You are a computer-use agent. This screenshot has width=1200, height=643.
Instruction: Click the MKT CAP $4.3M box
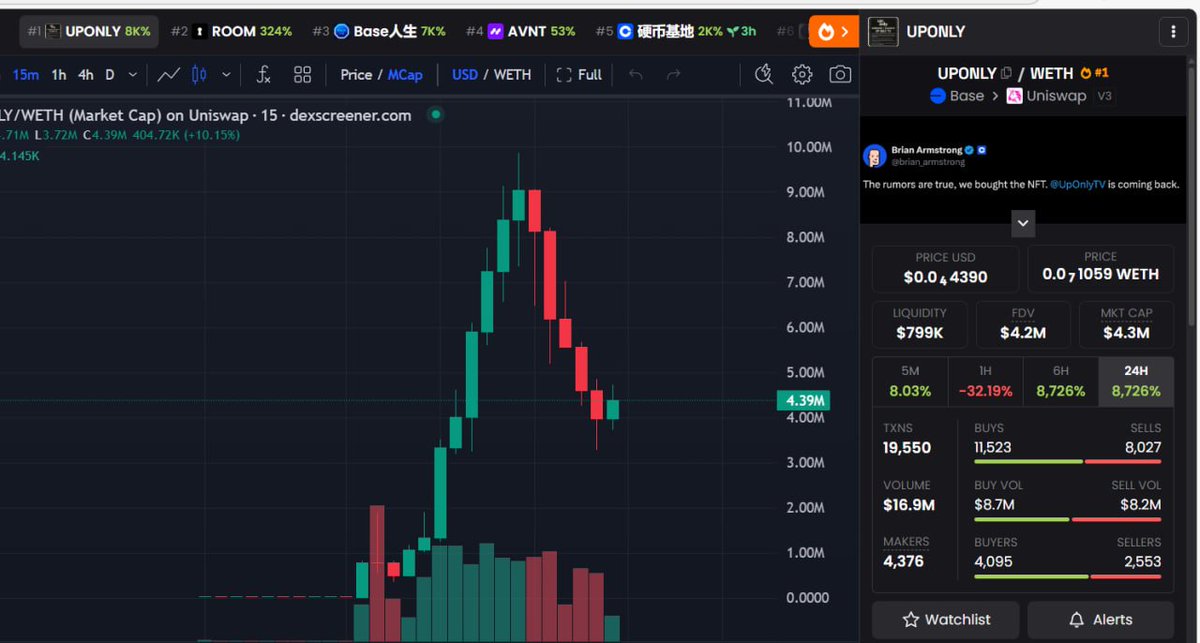coord(1127,324)
